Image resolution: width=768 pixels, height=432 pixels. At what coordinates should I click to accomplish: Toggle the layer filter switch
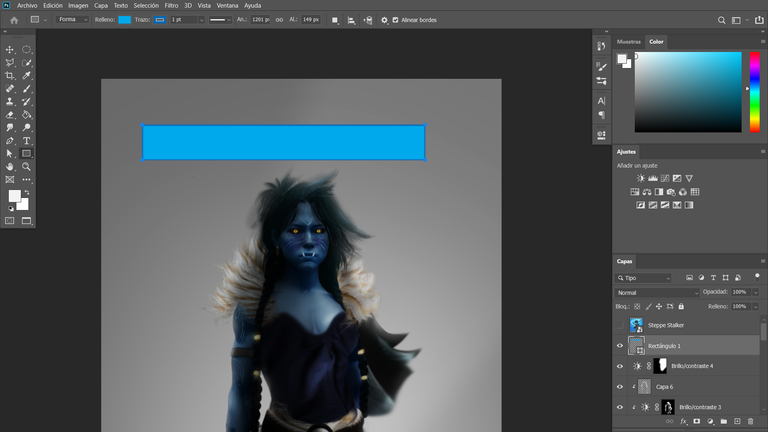pos(757,277)
